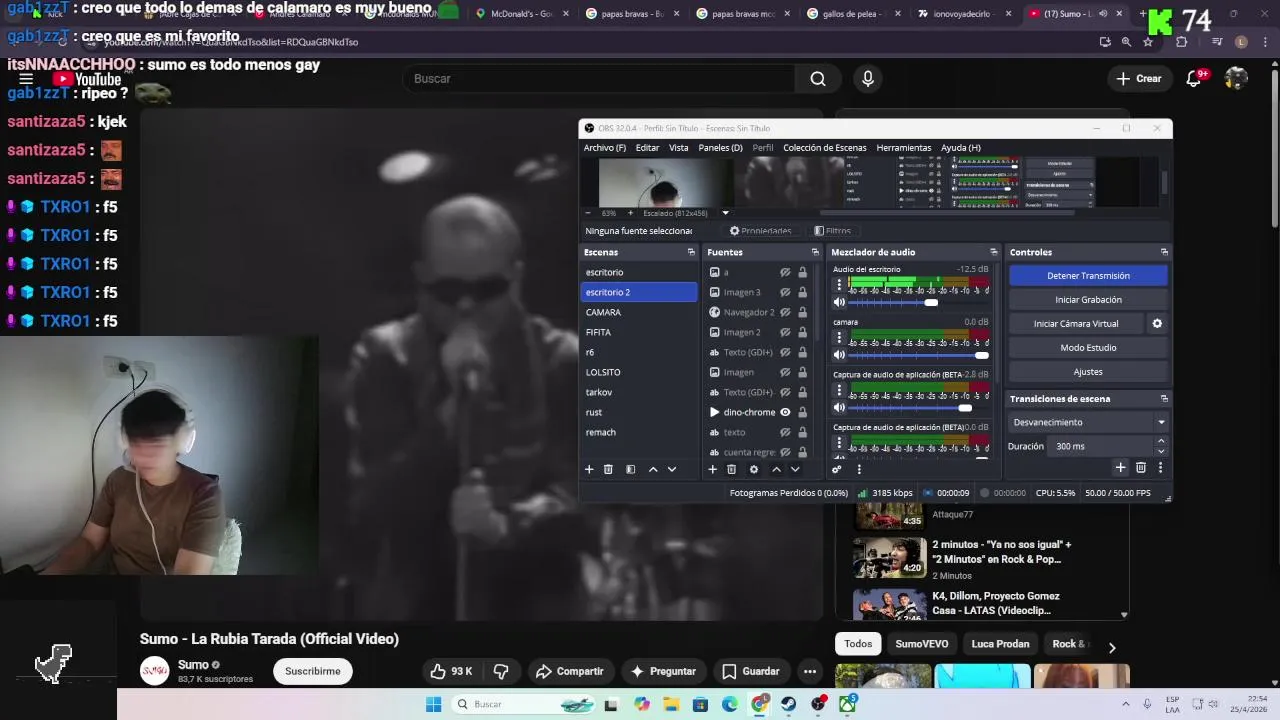Undock the Mezclador de audio panel
Screen dimensions: 1280x720
993,252
